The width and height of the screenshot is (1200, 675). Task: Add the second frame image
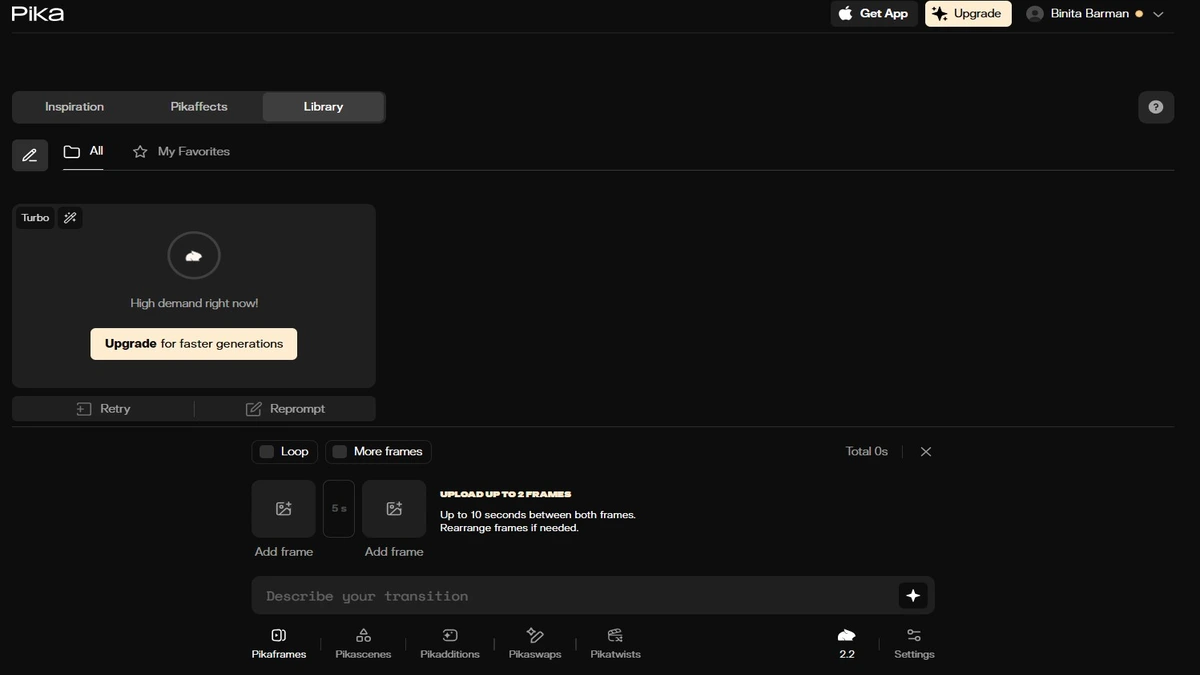[x=394, y=509]
